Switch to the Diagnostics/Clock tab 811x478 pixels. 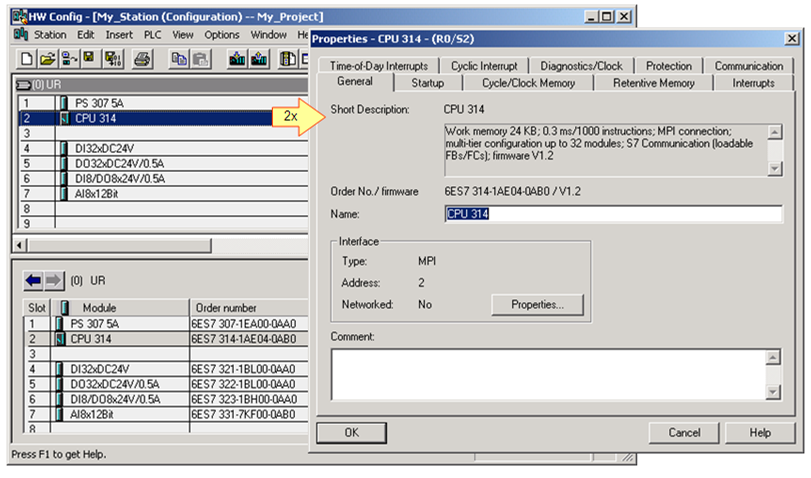pyautogui.click(x=581, y=66)
